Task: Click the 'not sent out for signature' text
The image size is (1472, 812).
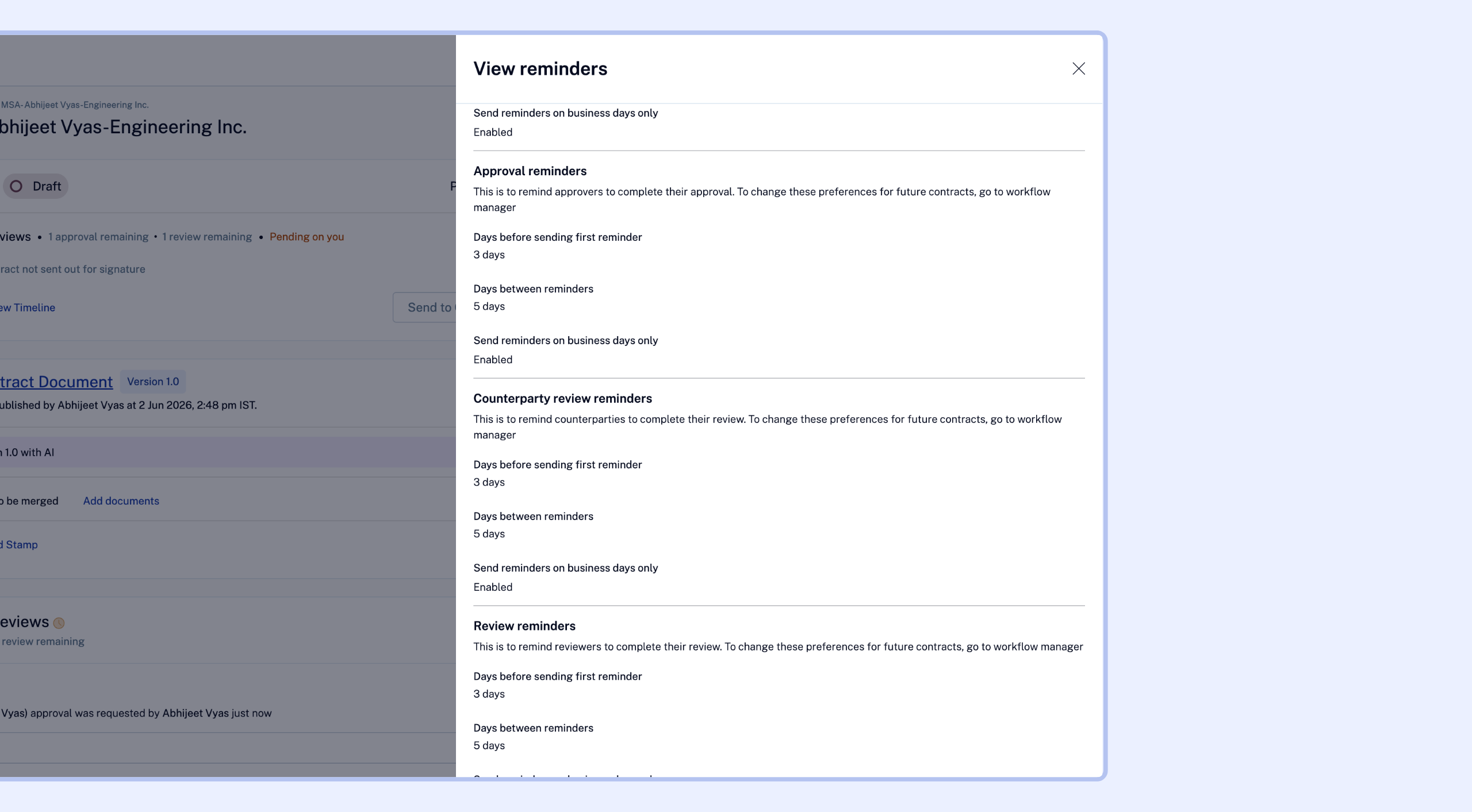Action: point(83,269)
